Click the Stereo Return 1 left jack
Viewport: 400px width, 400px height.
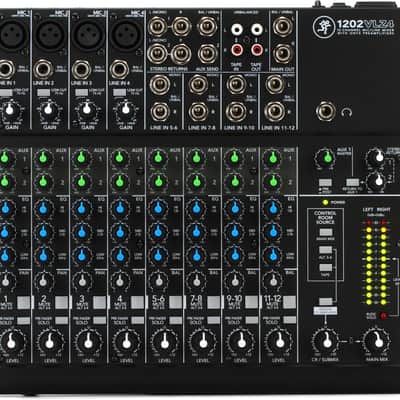(157, 27)
